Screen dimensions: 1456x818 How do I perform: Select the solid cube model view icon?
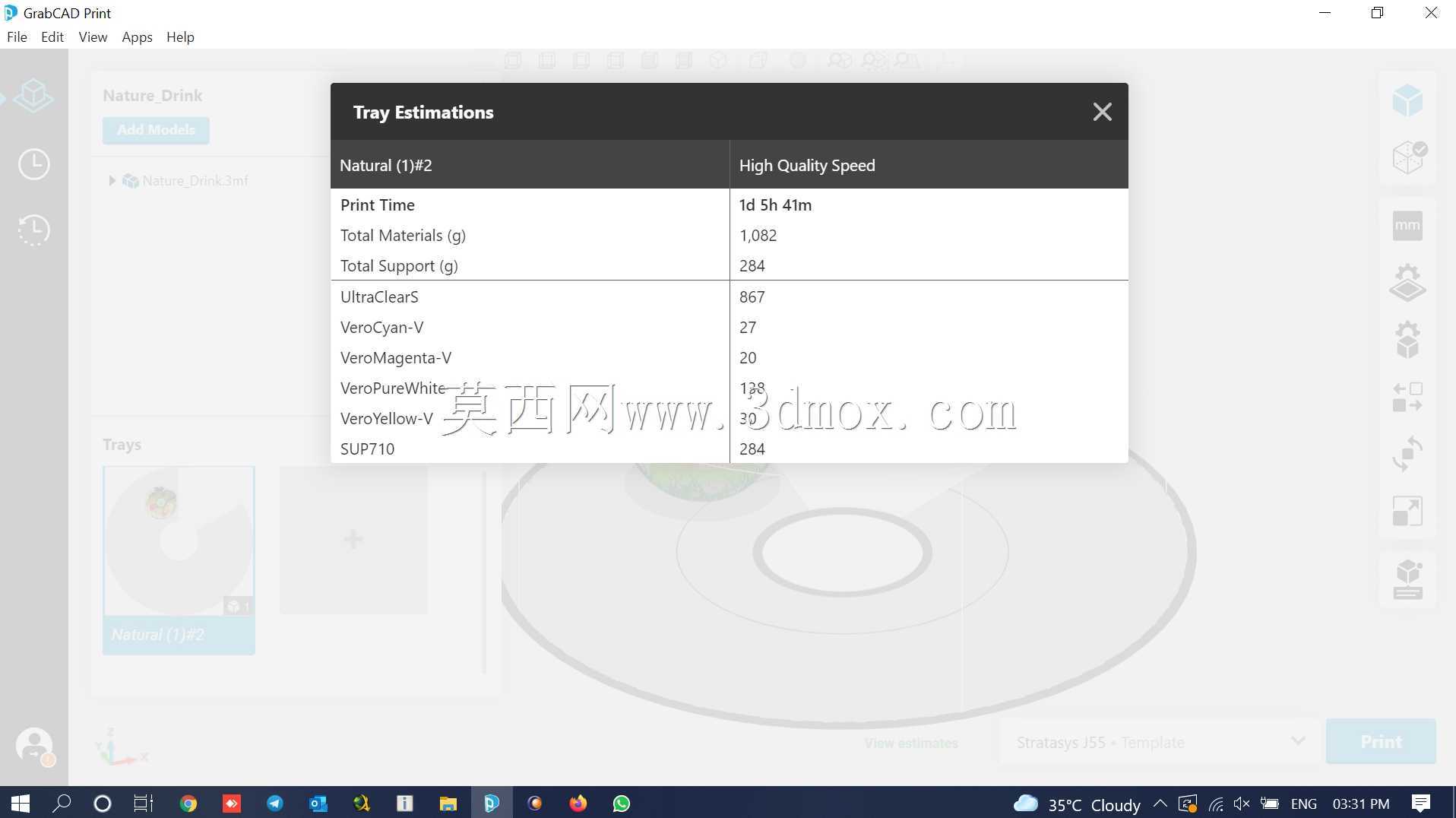[1407, 100]
